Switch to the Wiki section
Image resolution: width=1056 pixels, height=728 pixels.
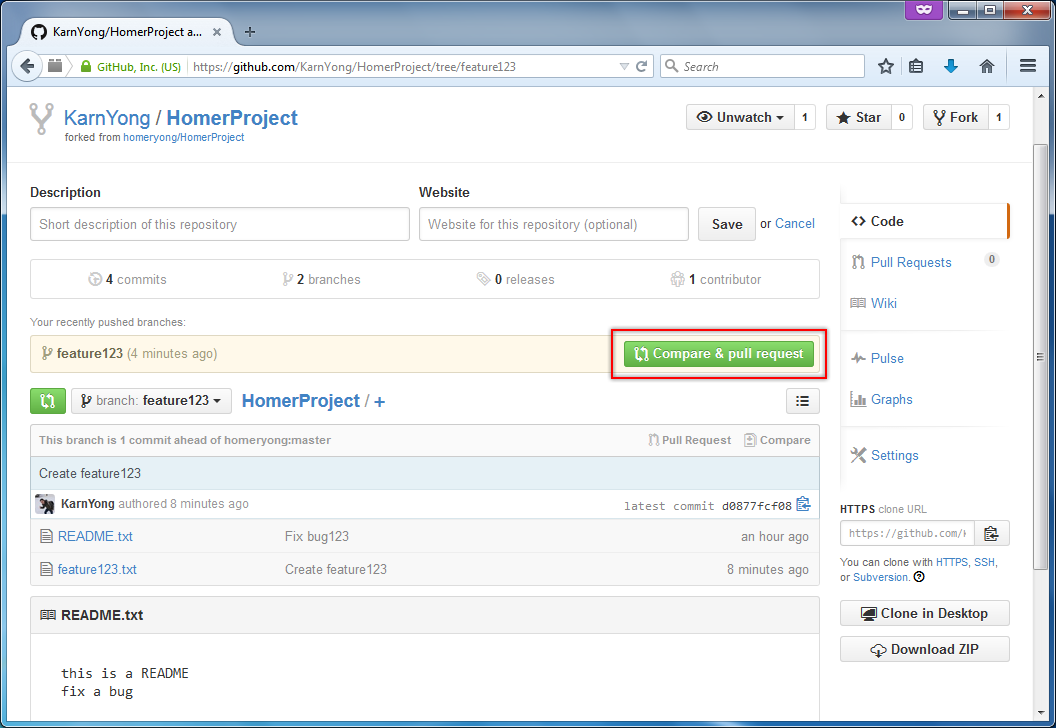click(x=883, y=303)
